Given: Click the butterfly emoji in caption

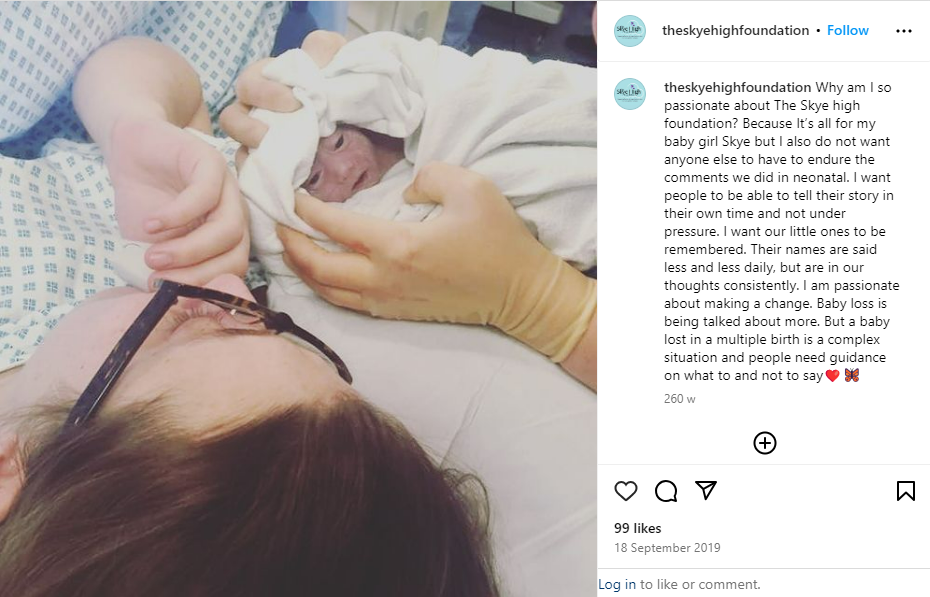Looking at the screenshot, I should 852,375.
